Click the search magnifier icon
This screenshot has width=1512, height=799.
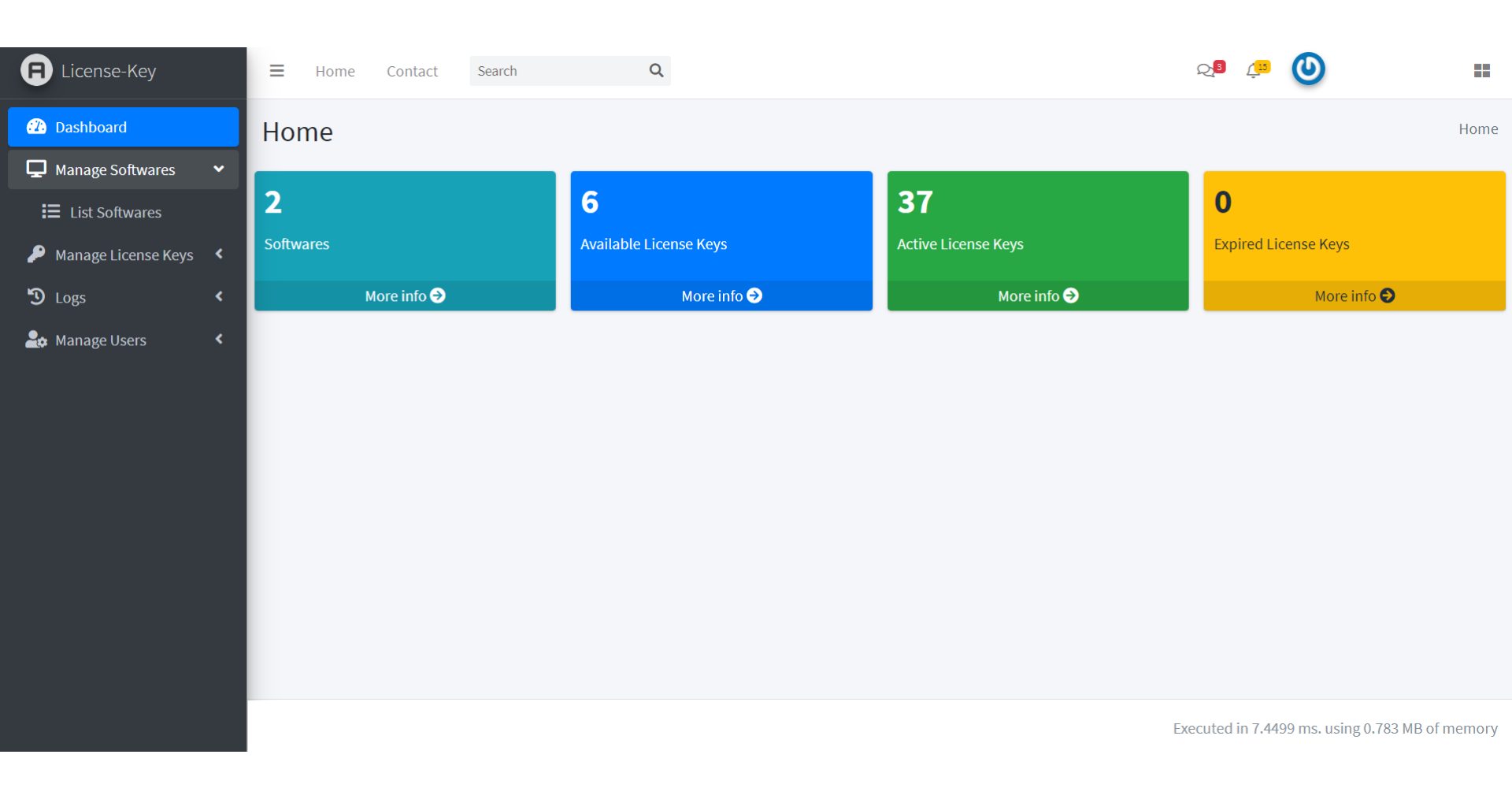656,71
